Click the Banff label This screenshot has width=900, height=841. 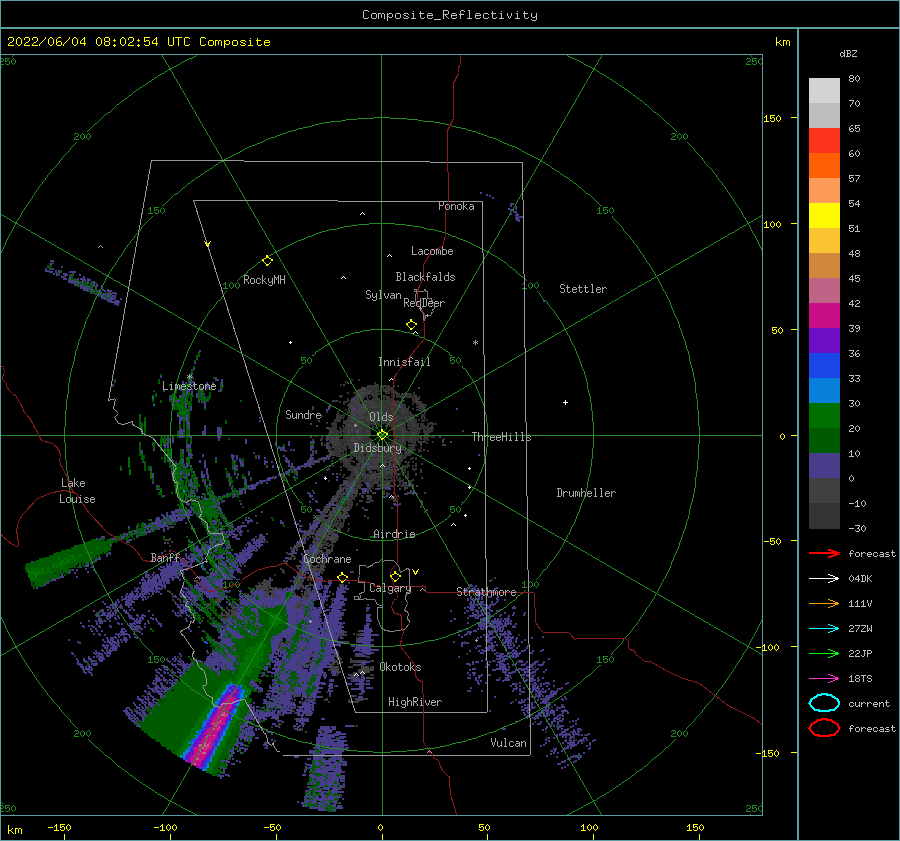pos(165,557)
